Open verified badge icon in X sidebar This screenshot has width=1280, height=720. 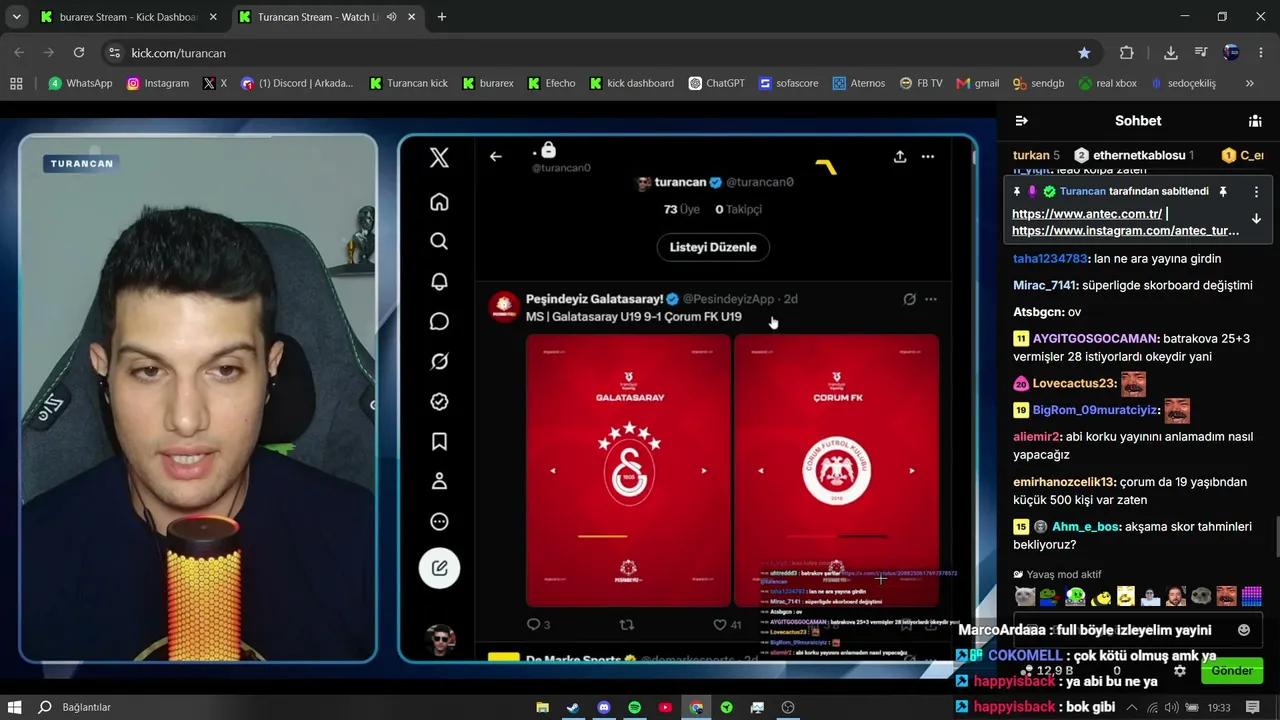pyautogui.click(x=439, y=401)
